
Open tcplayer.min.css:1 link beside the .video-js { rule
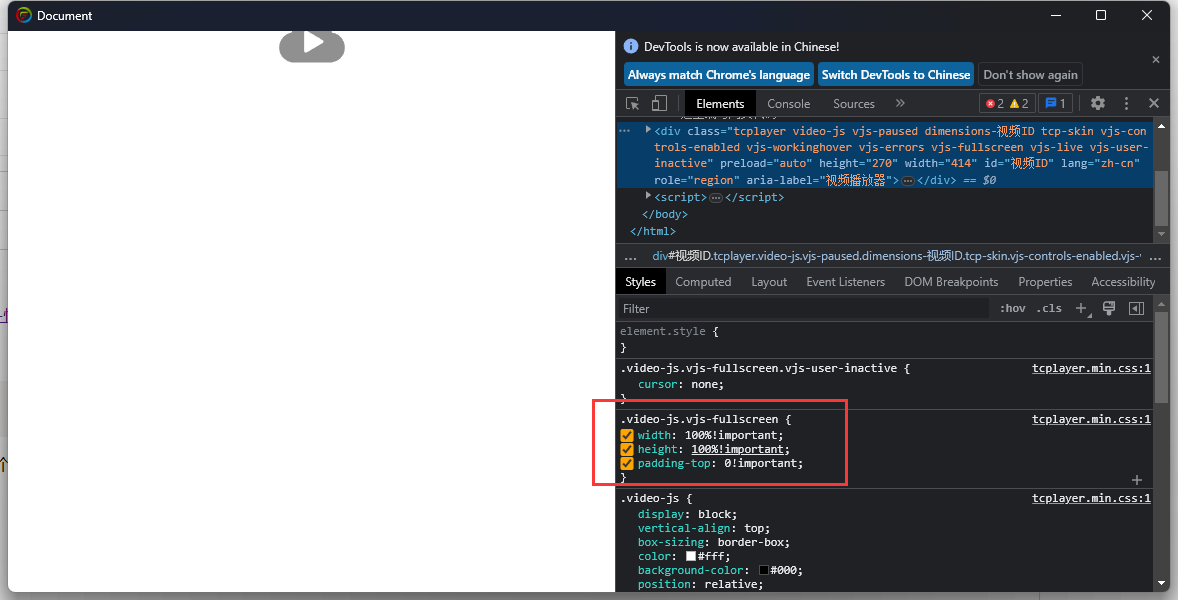pos(1091,498)
